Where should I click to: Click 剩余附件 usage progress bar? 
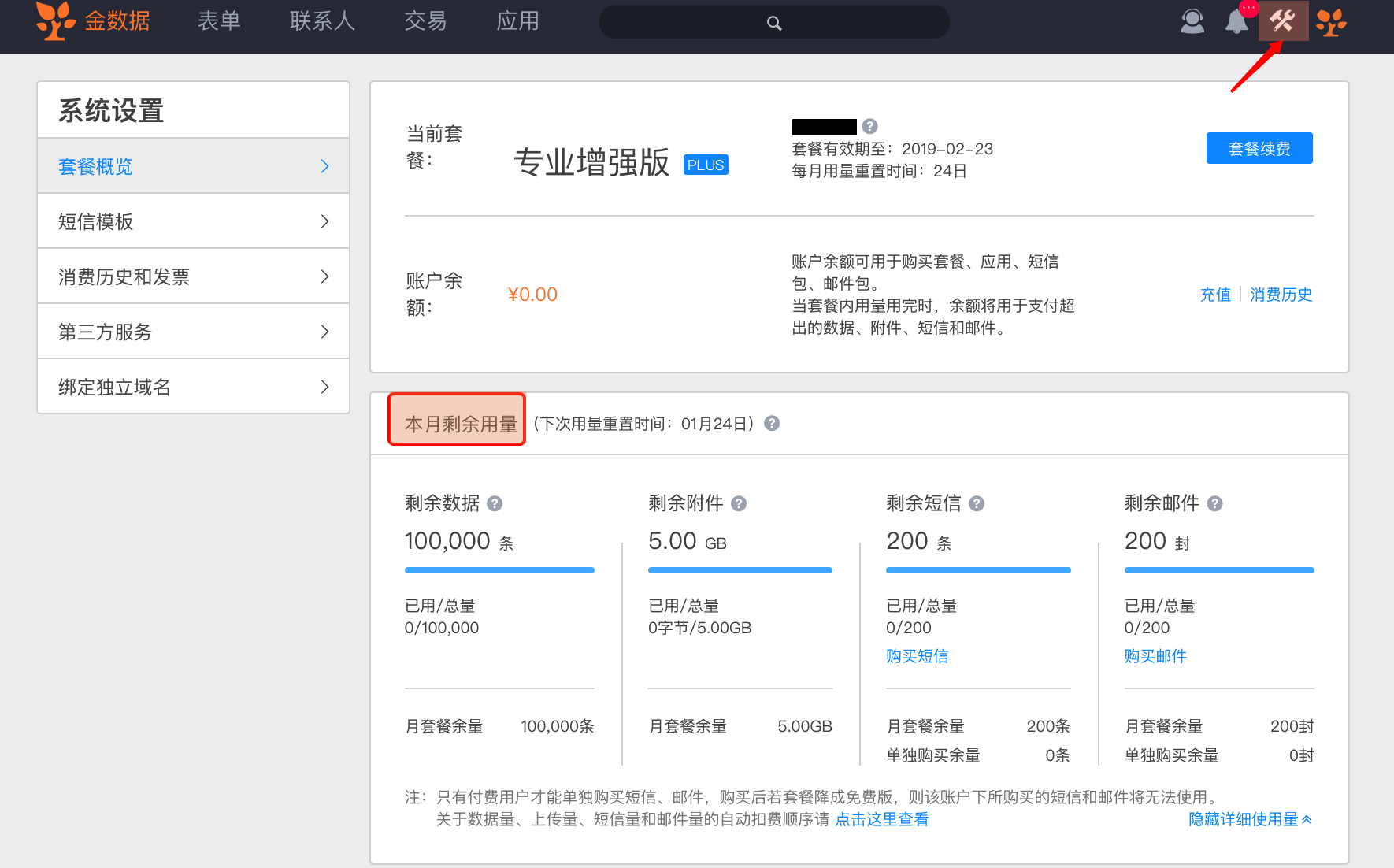click(x=740, y=570)
